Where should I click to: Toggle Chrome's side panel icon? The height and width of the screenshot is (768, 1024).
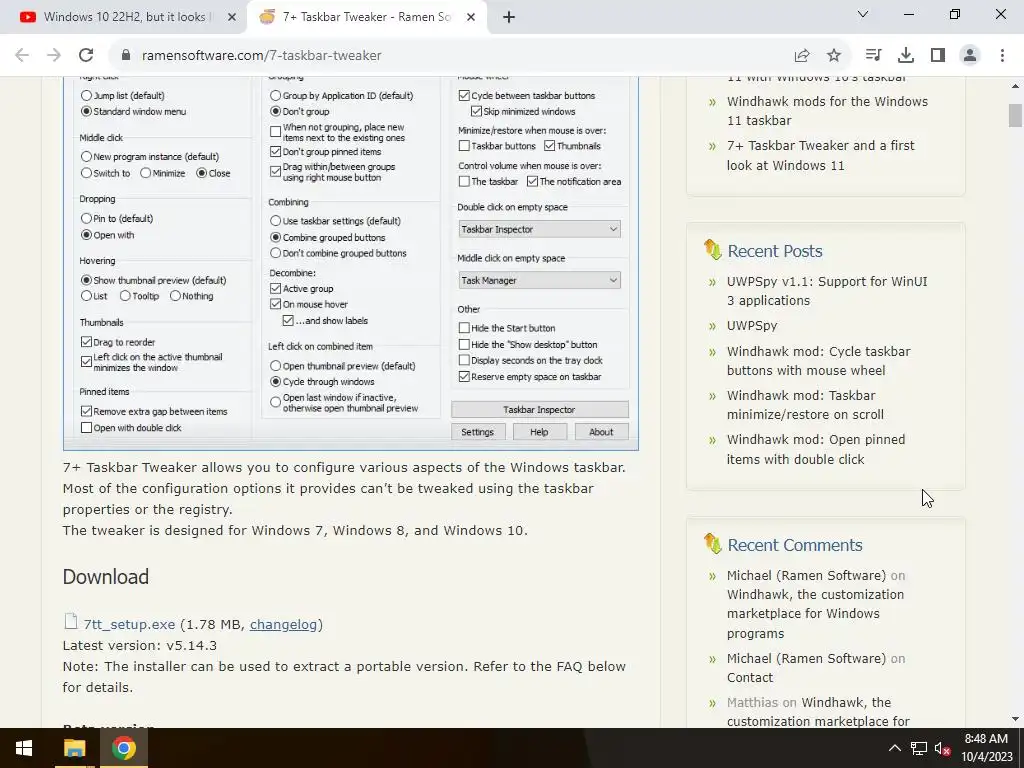tap(938, 55)
